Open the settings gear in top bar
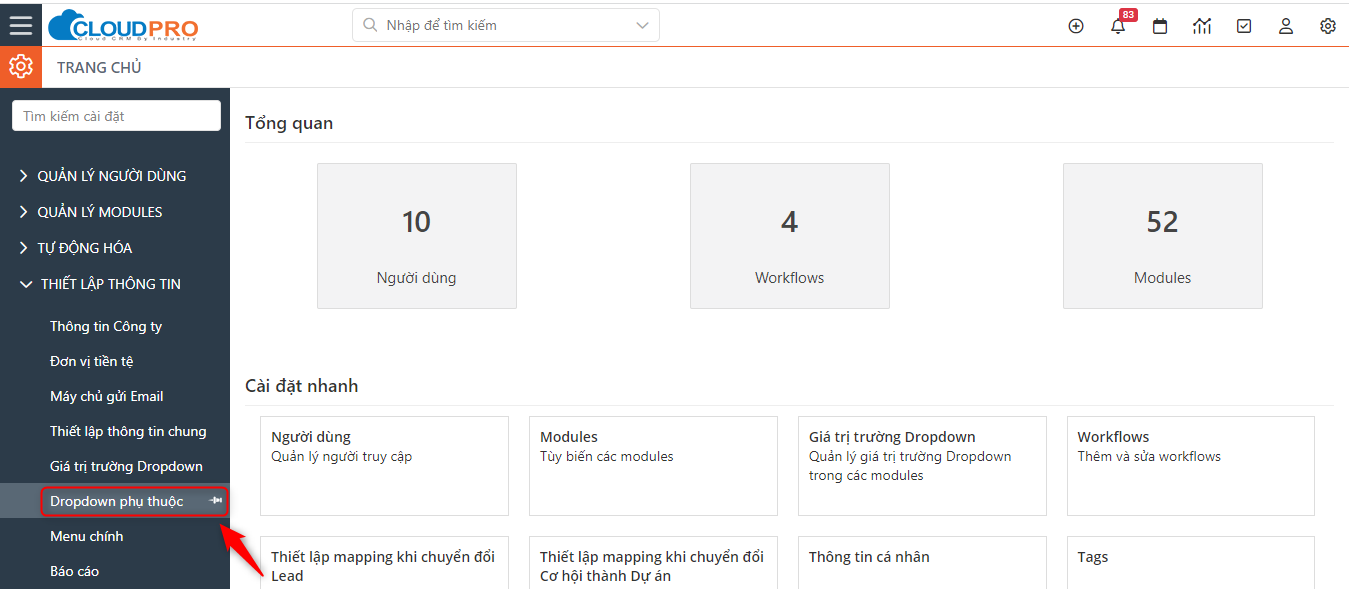Image resolution: width=1349 pixels, height=589 pixels. tap(1328, 26)
